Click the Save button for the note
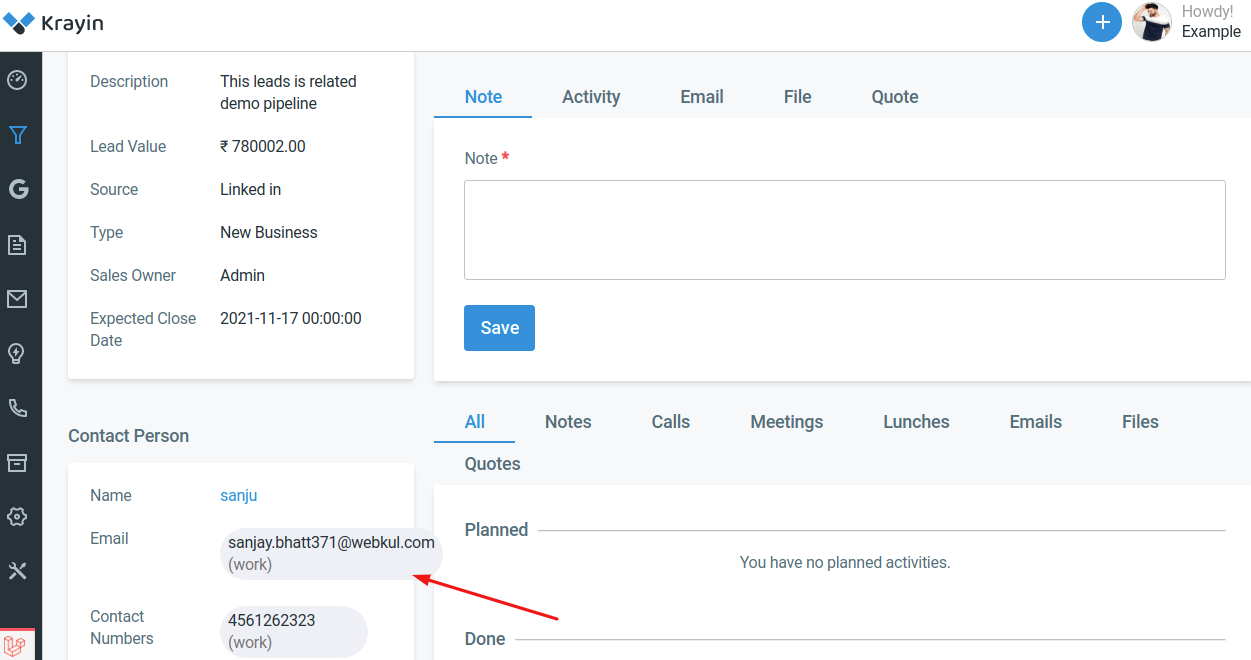This screenshot has height=660, width=1251. click(499, 327)
